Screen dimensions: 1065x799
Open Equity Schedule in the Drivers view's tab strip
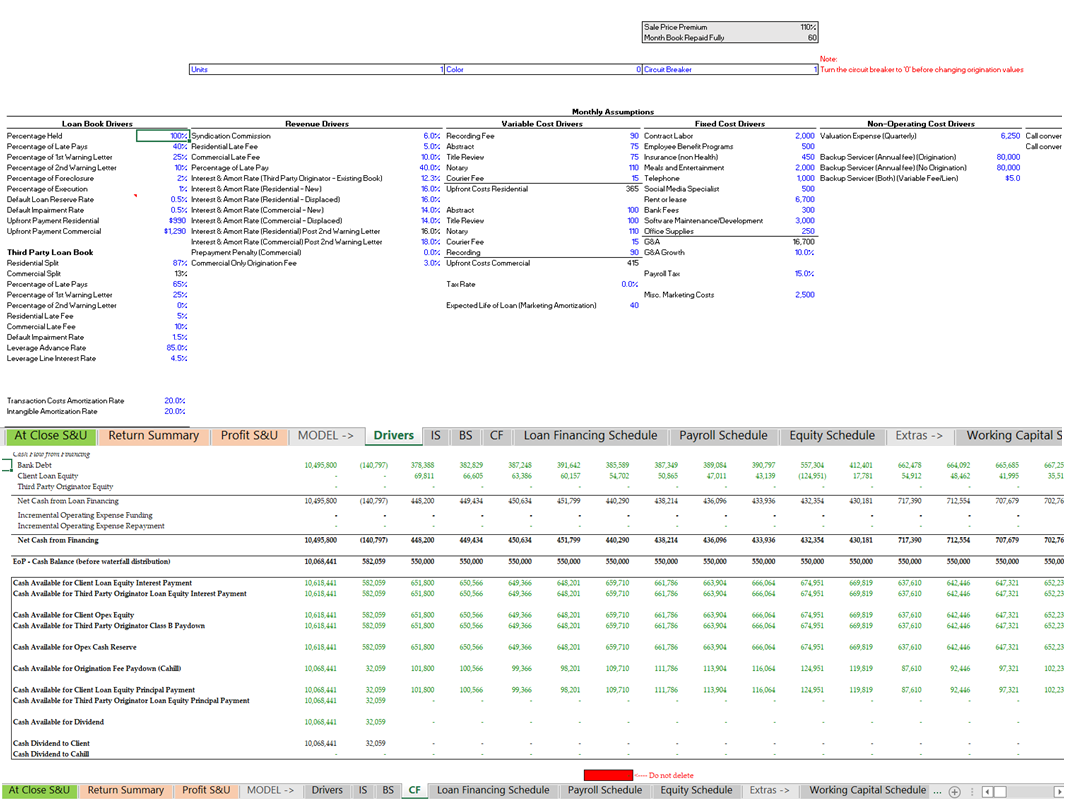(x=831, y=436)
